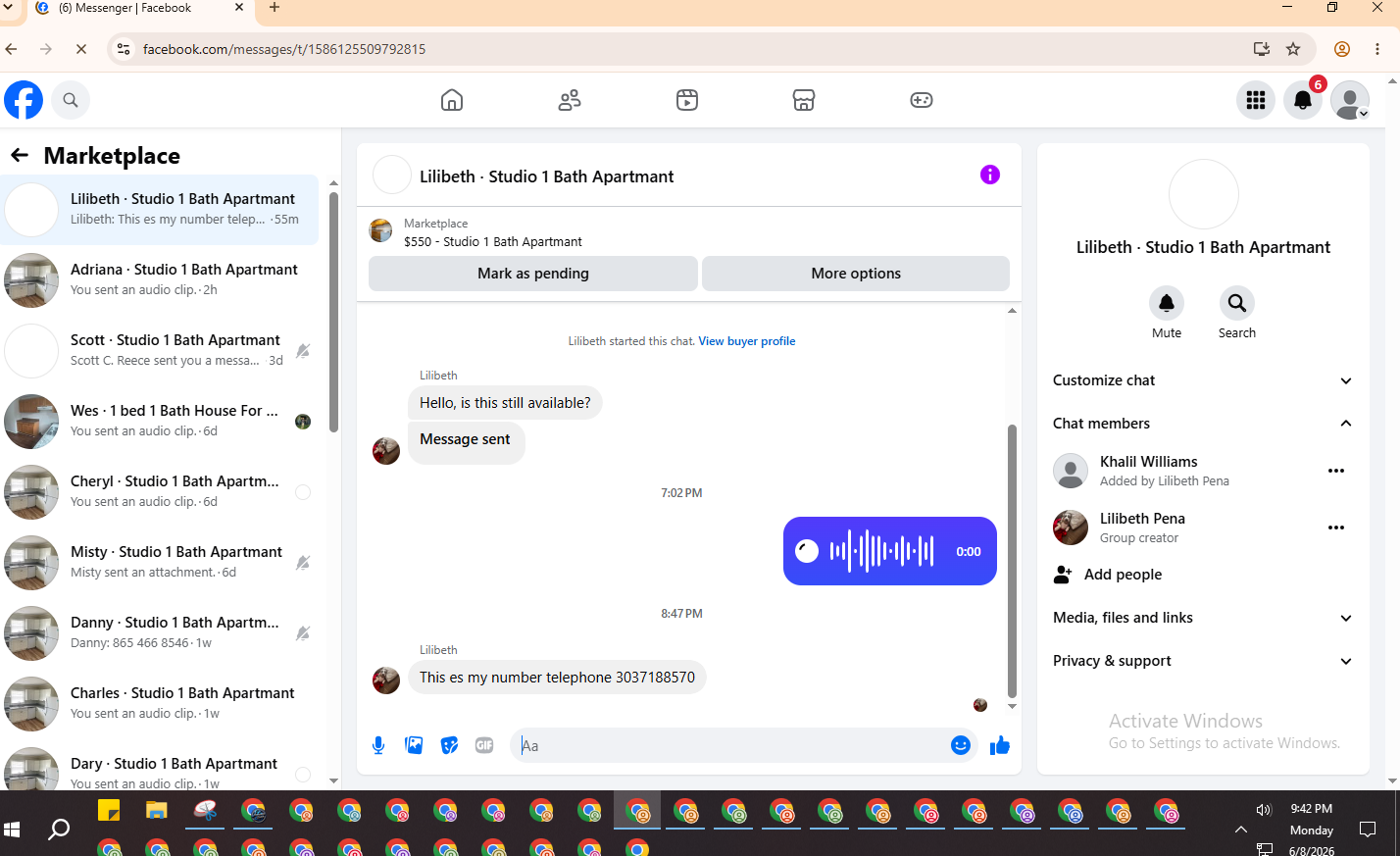1400x856 pixels.
Task: Open Misty's Studio 1 Bath Apartmant chat
Action: (160, 563)
